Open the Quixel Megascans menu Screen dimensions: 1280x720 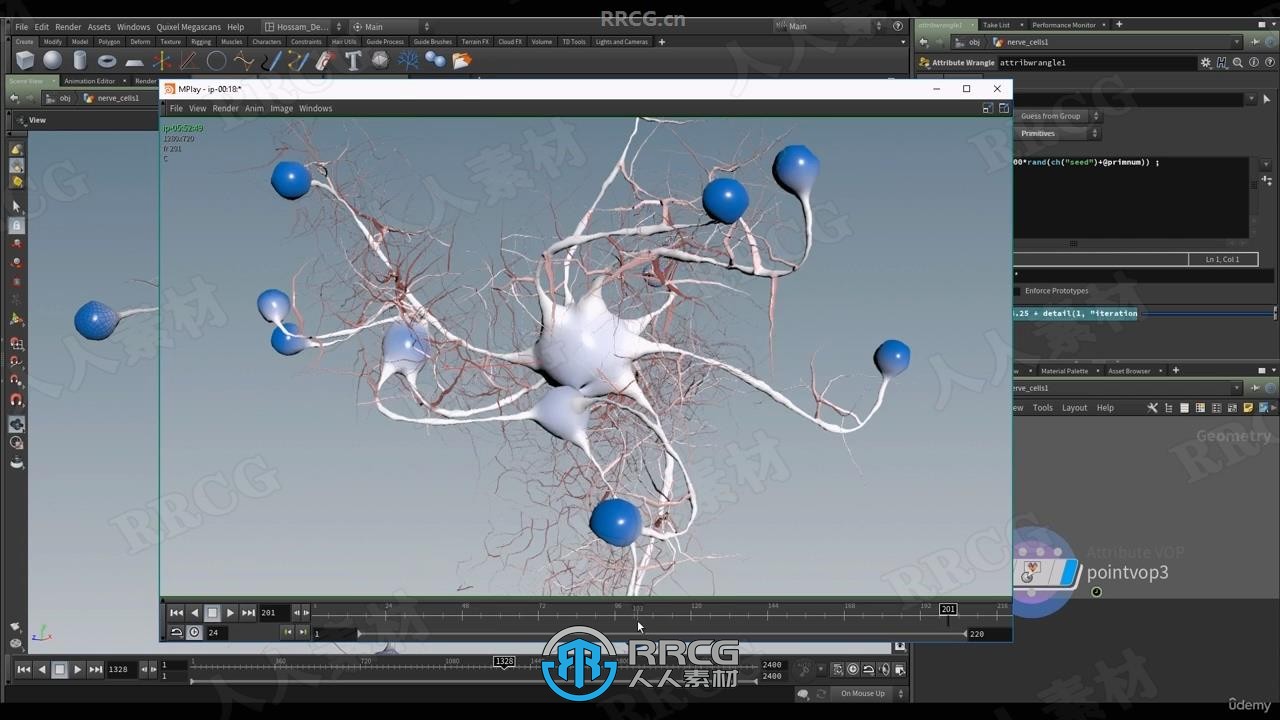(x=188, y=27)
